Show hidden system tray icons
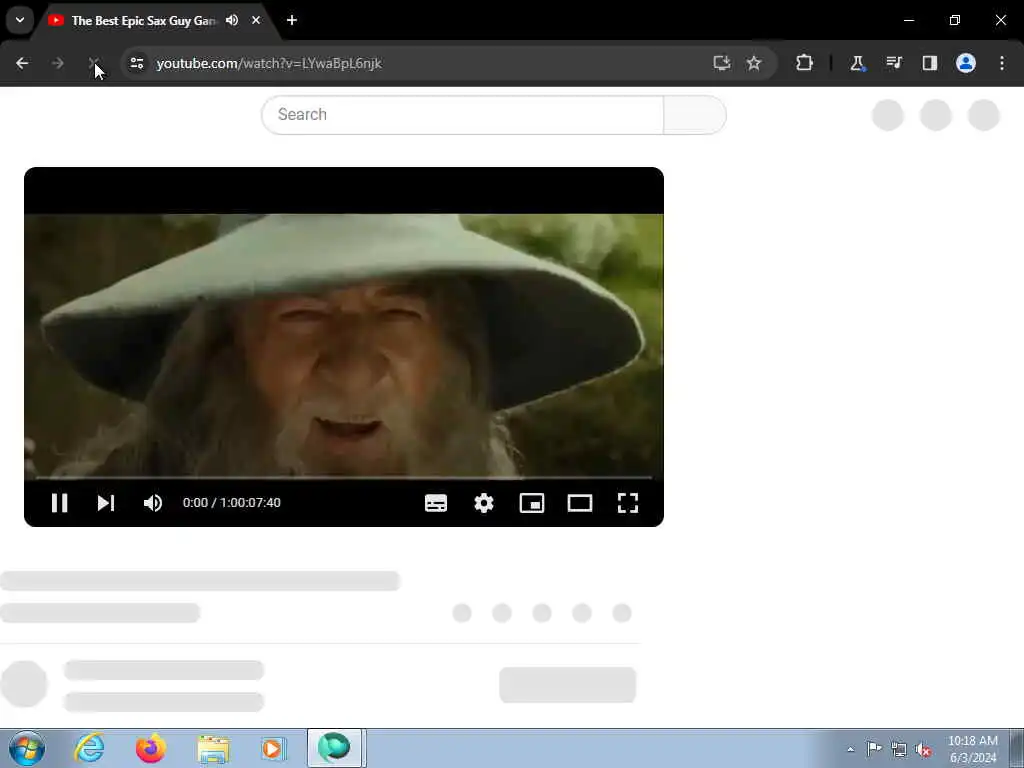 pyautogui.click(x=850, y=749)
